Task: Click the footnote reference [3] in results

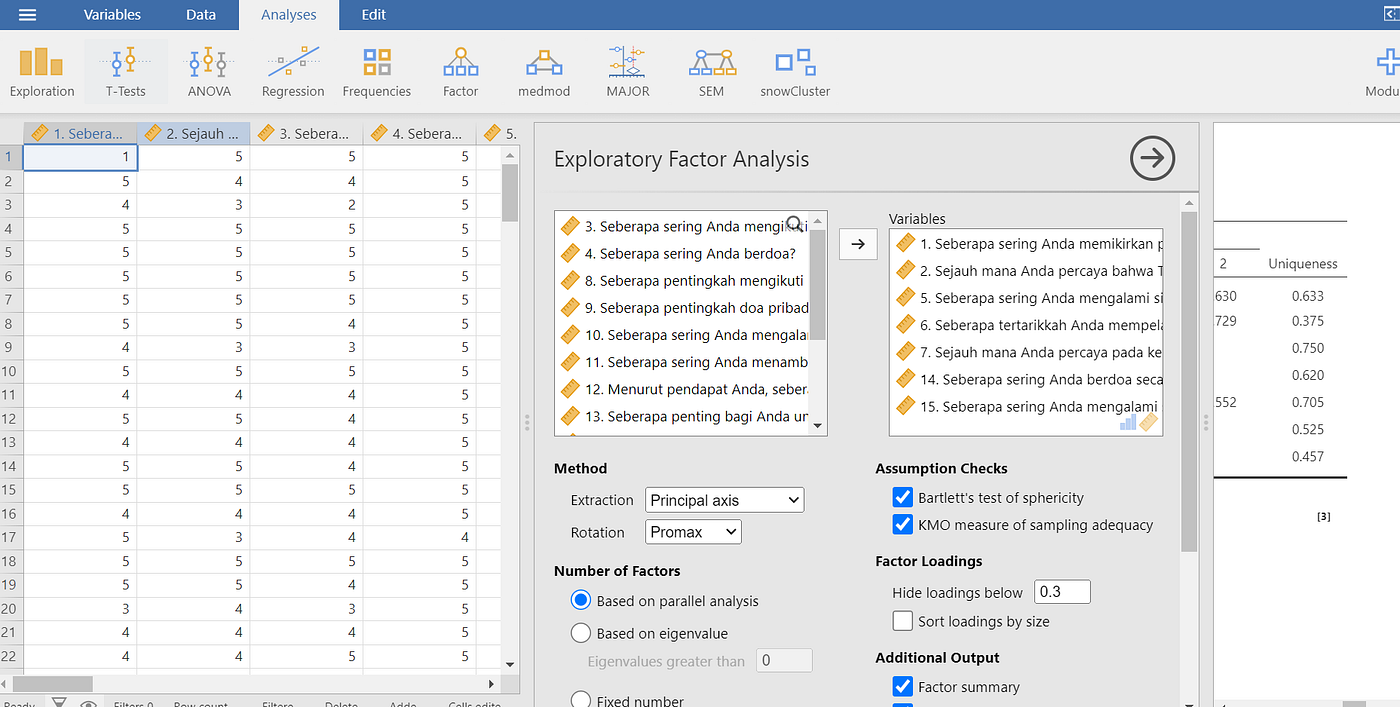Action: click(x=1323, y=517)
